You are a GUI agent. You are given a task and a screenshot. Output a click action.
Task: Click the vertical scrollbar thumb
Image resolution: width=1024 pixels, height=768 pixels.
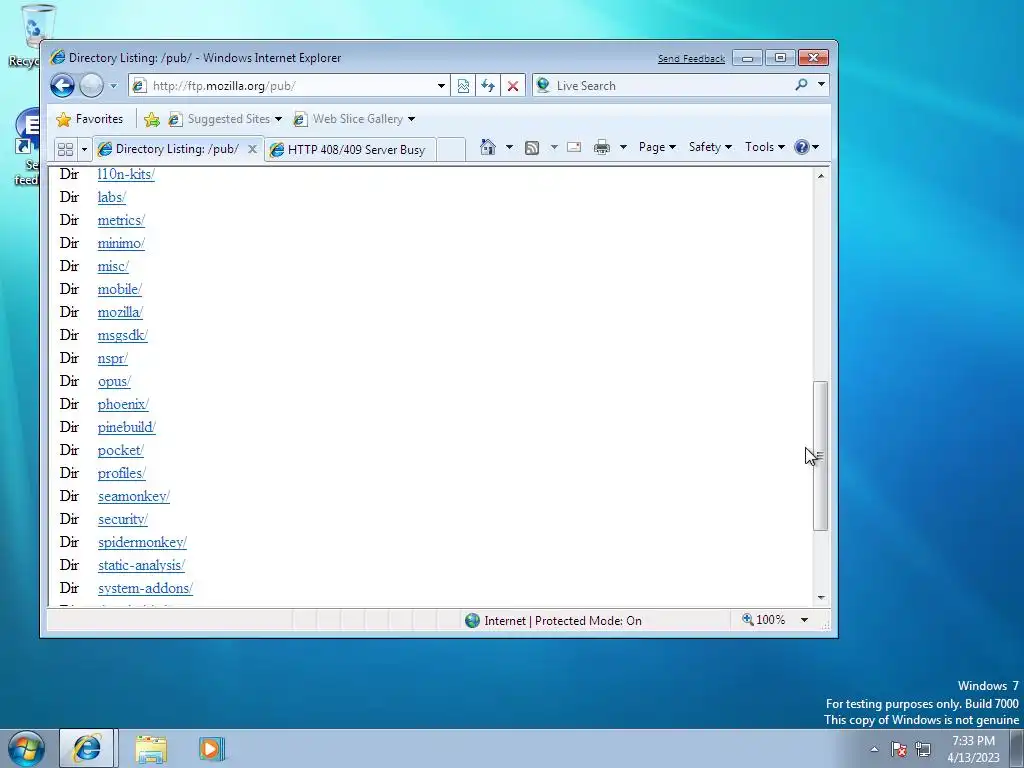[821, 456]
